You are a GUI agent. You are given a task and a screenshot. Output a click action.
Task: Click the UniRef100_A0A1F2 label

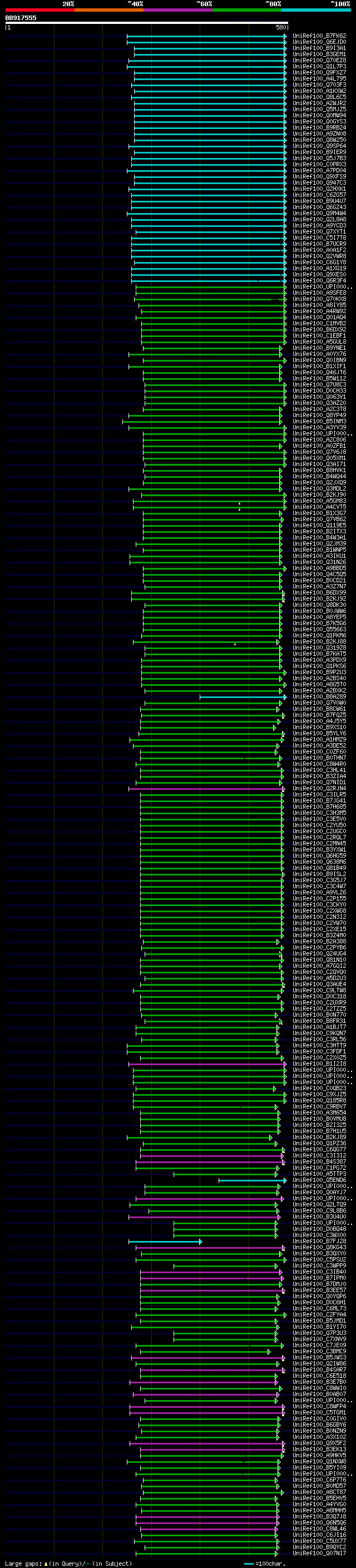click(x=319, y=250)
